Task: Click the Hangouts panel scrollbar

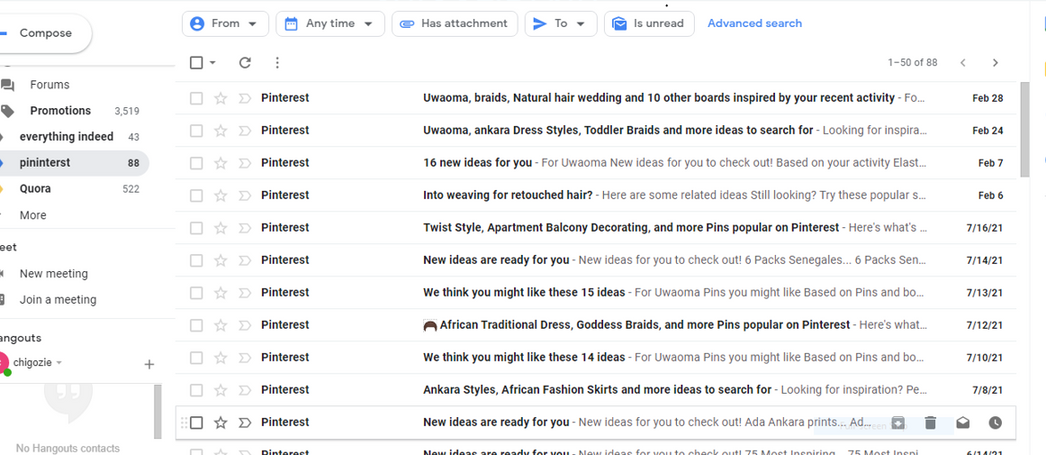Action: point(157,411)
